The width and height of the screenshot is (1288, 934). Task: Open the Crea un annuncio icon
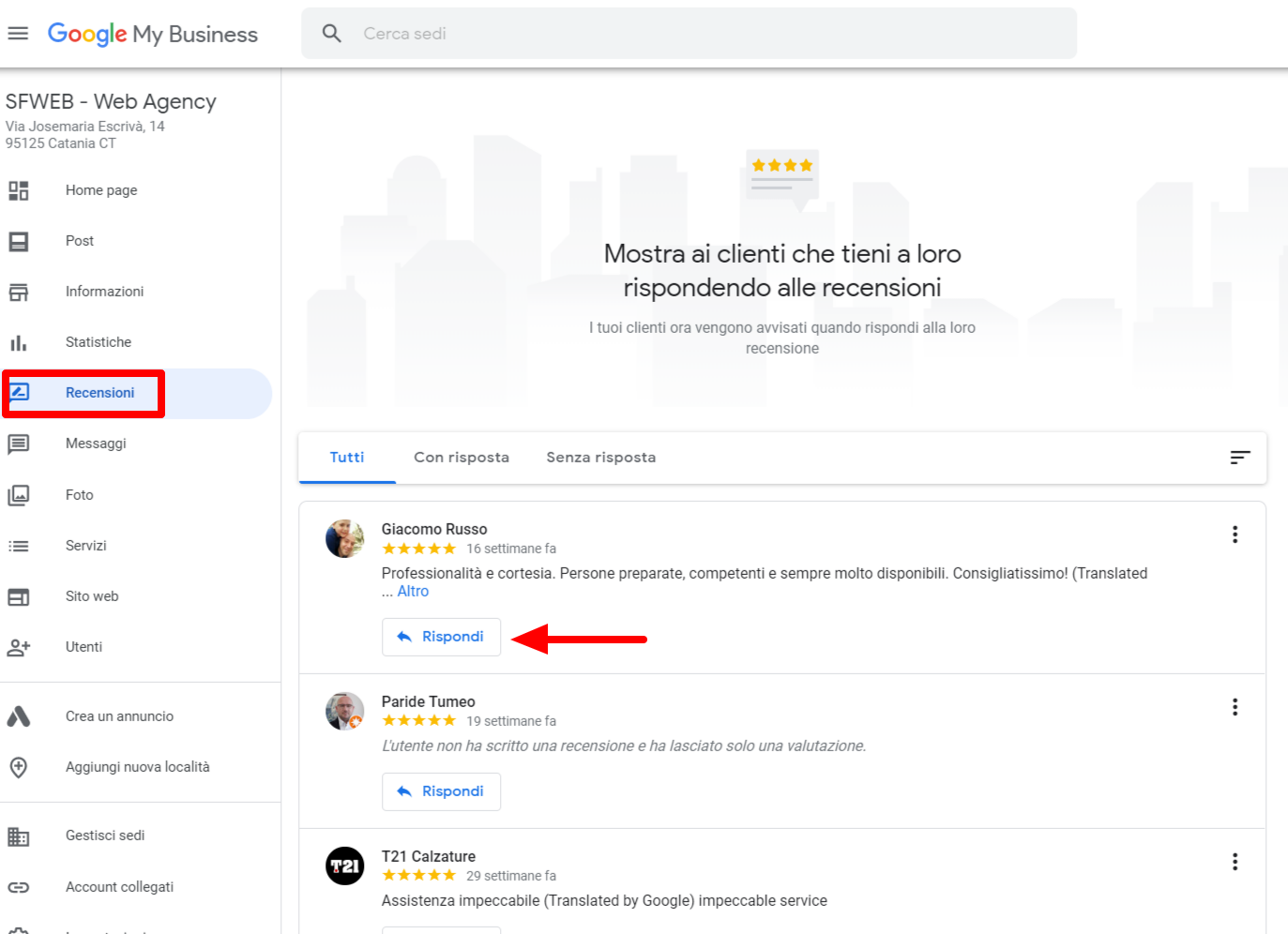click(x=19, y=716)
